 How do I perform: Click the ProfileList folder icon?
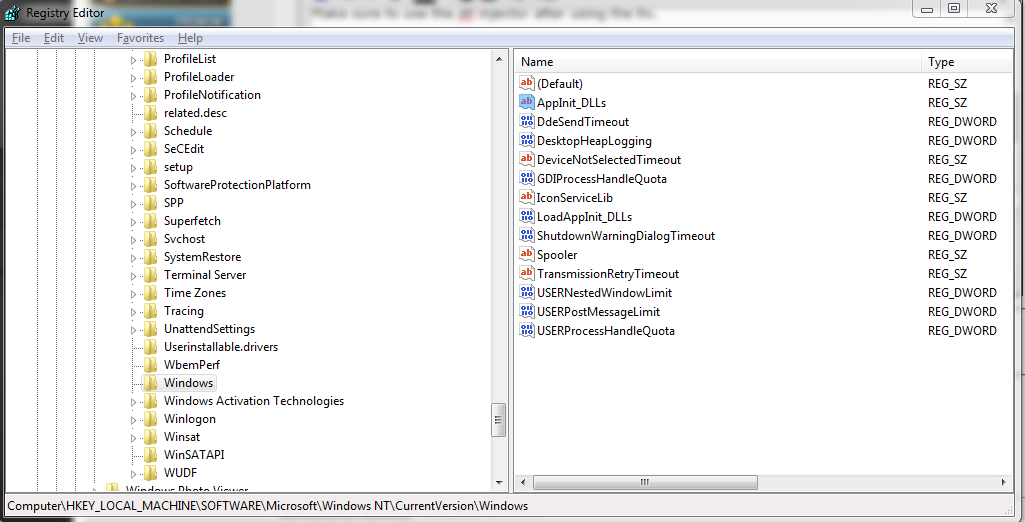(150, 59)
